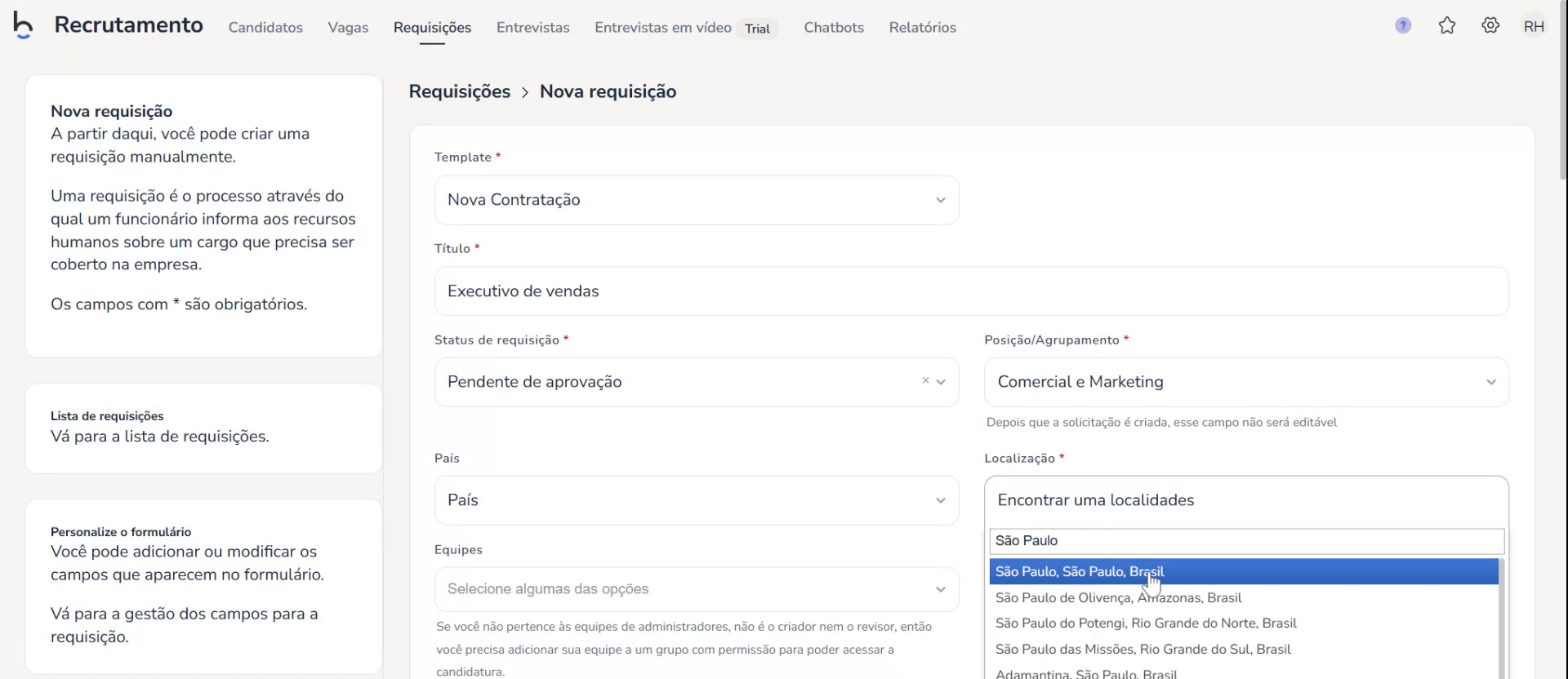Click the breadcrumb arrow after Requisições

click(525, 92)
